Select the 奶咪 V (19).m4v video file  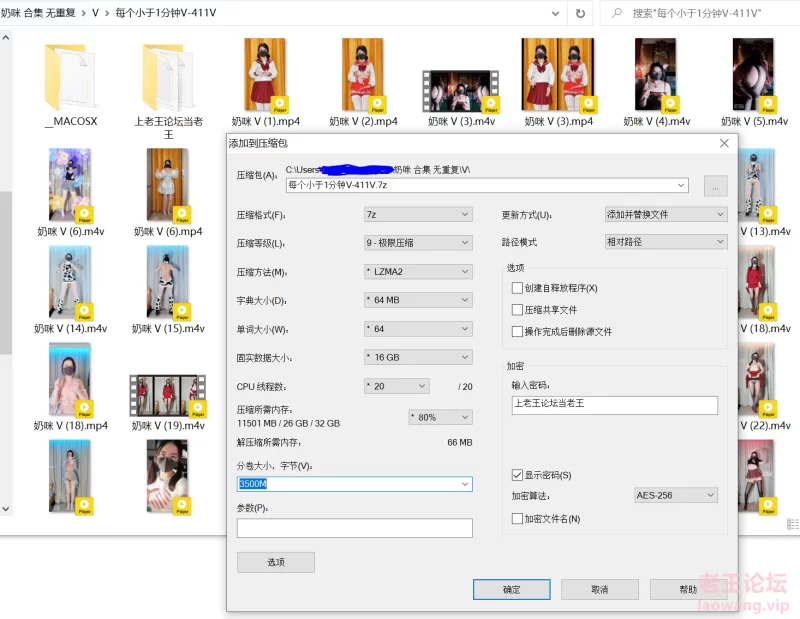[168, 397]
